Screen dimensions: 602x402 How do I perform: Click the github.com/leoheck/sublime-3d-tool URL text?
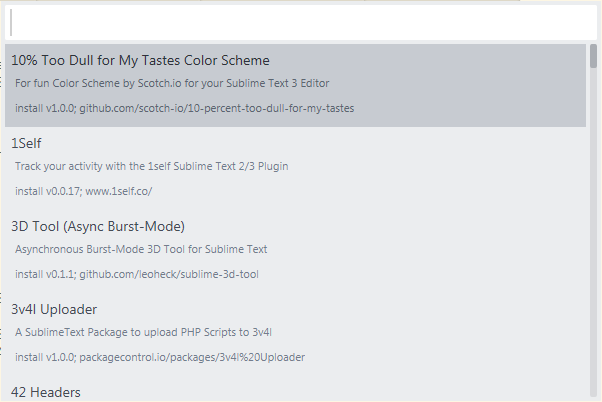pos(169,273)
